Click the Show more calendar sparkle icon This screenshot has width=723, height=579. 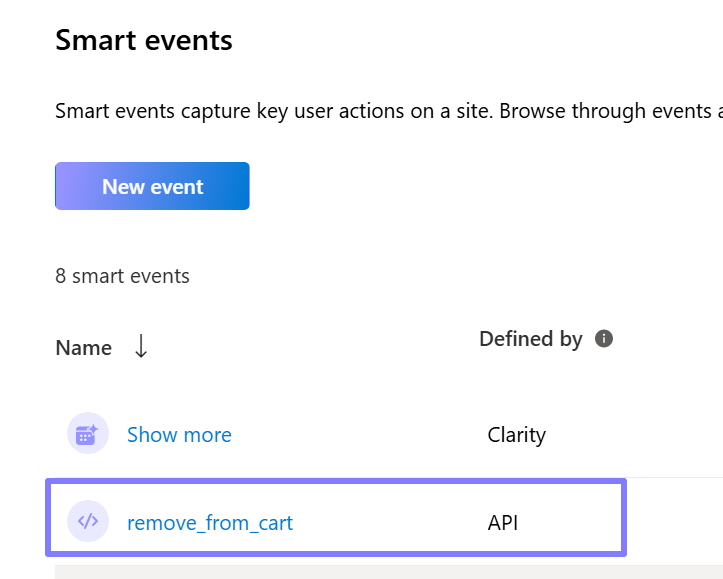pyautogui.click(x=88, y=433)
